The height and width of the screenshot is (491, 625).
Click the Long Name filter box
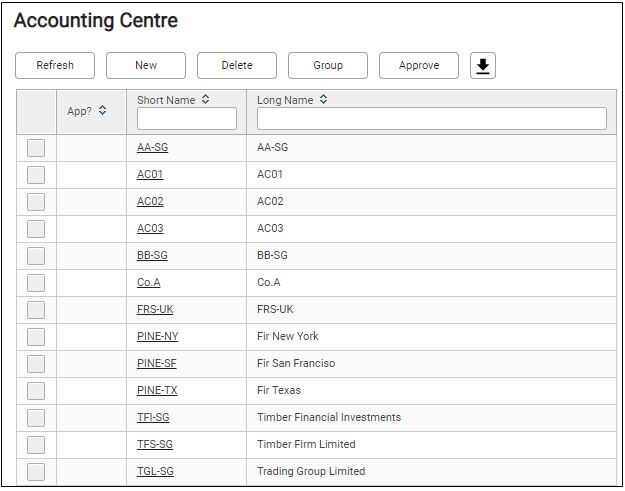[431, 119]
